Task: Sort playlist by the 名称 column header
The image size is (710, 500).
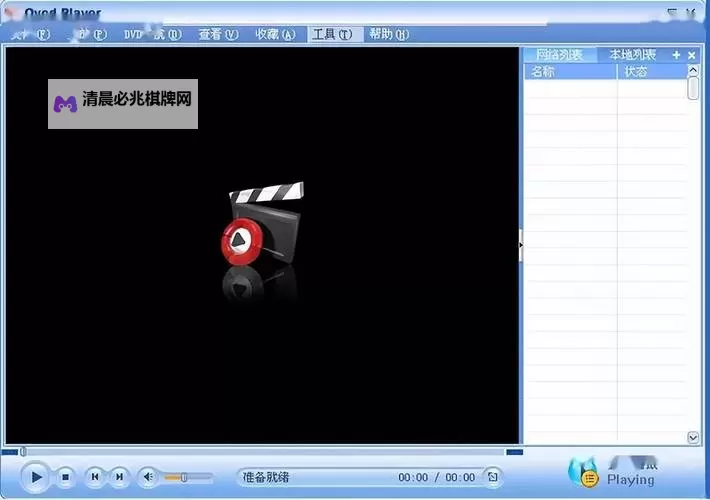Action: point(571,72)
